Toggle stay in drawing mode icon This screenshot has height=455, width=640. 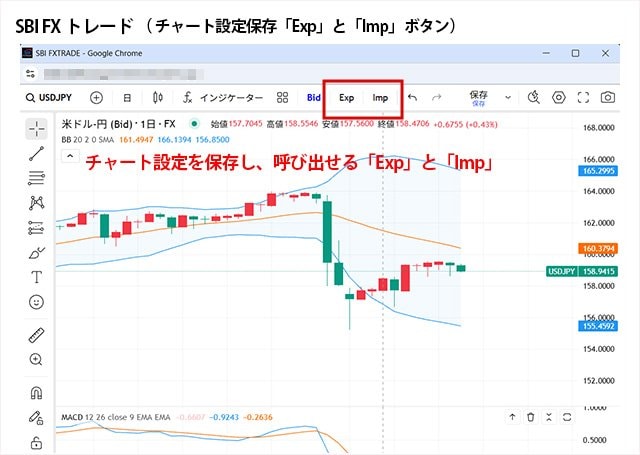click(x=36, y=418)
